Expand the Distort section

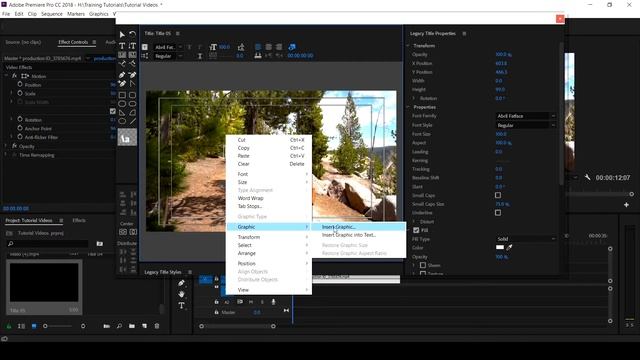pyautogui.click(x=414, y=222)
